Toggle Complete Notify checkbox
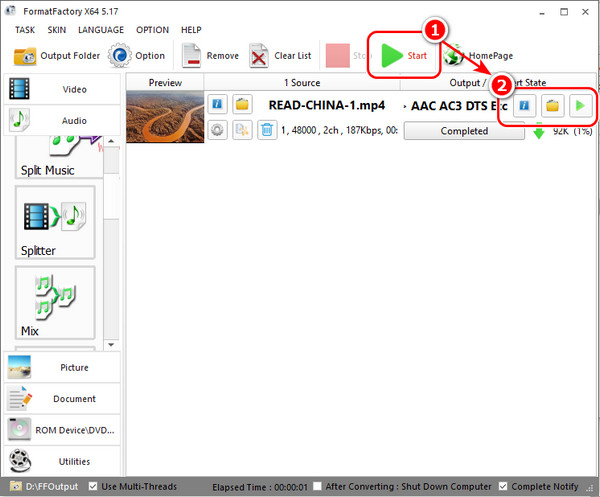The image size is (600, 497). coord(503,486)
